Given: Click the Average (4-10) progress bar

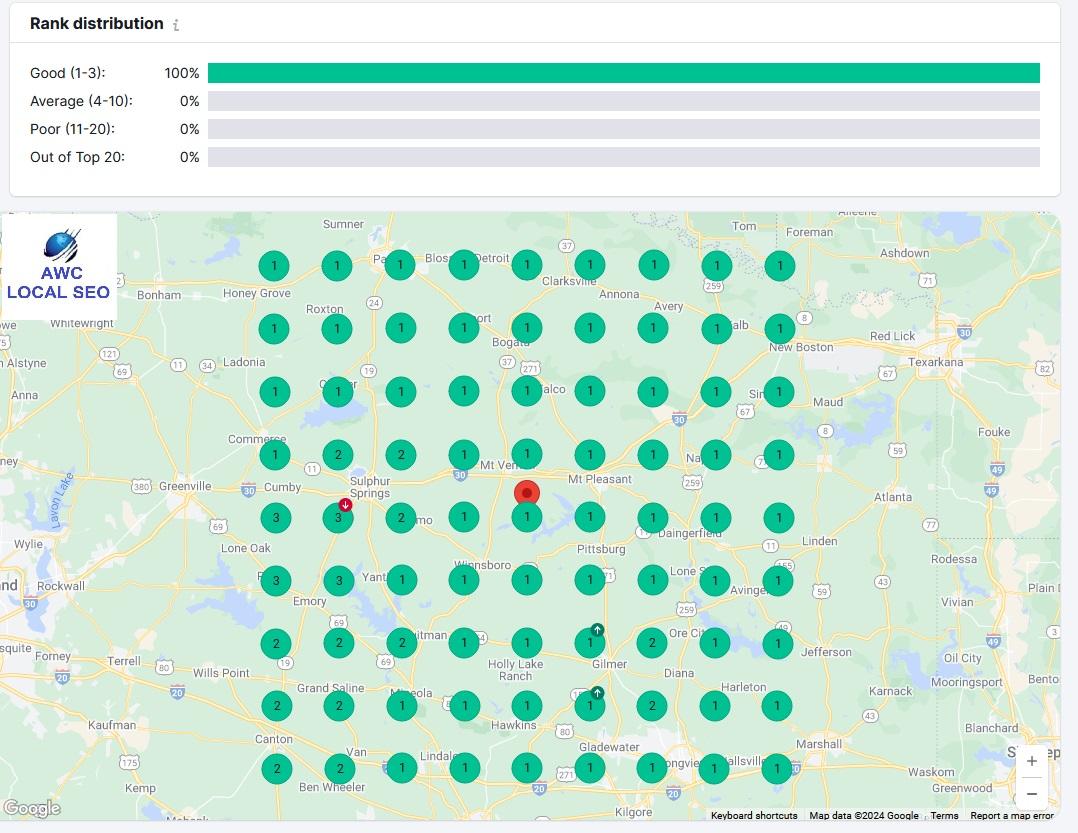Looking at the screenshot, I should point(624,101).
